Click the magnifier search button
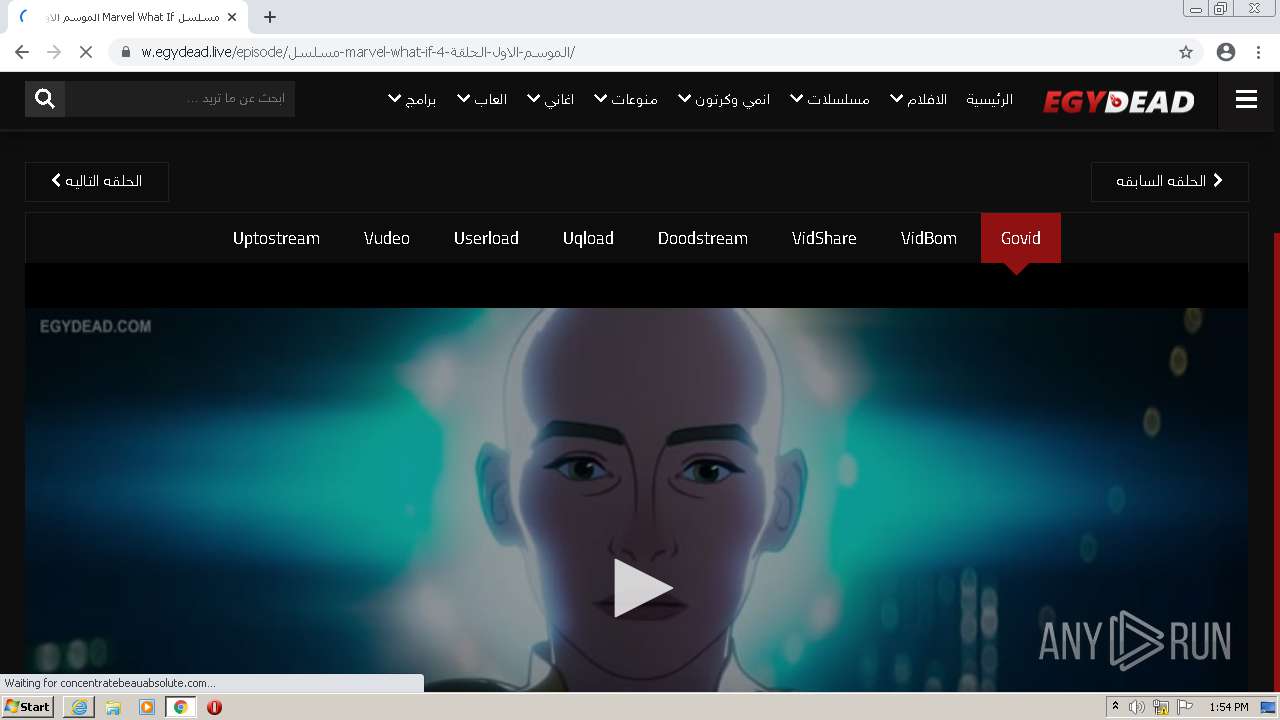Screen dimensions: 1280x720 (45, 98)
